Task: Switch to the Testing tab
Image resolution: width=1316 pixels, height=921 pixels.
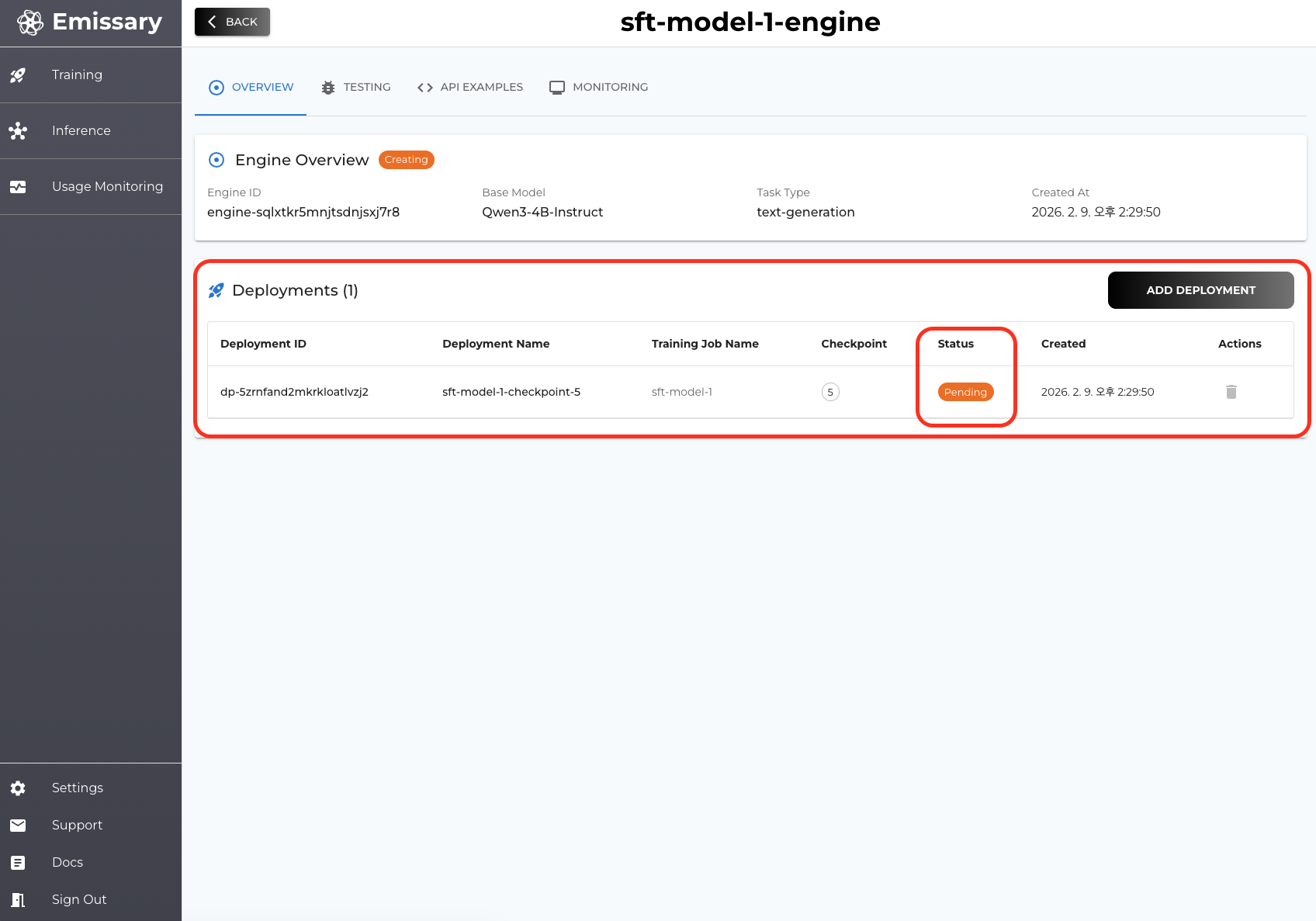Action: point(356,87)
